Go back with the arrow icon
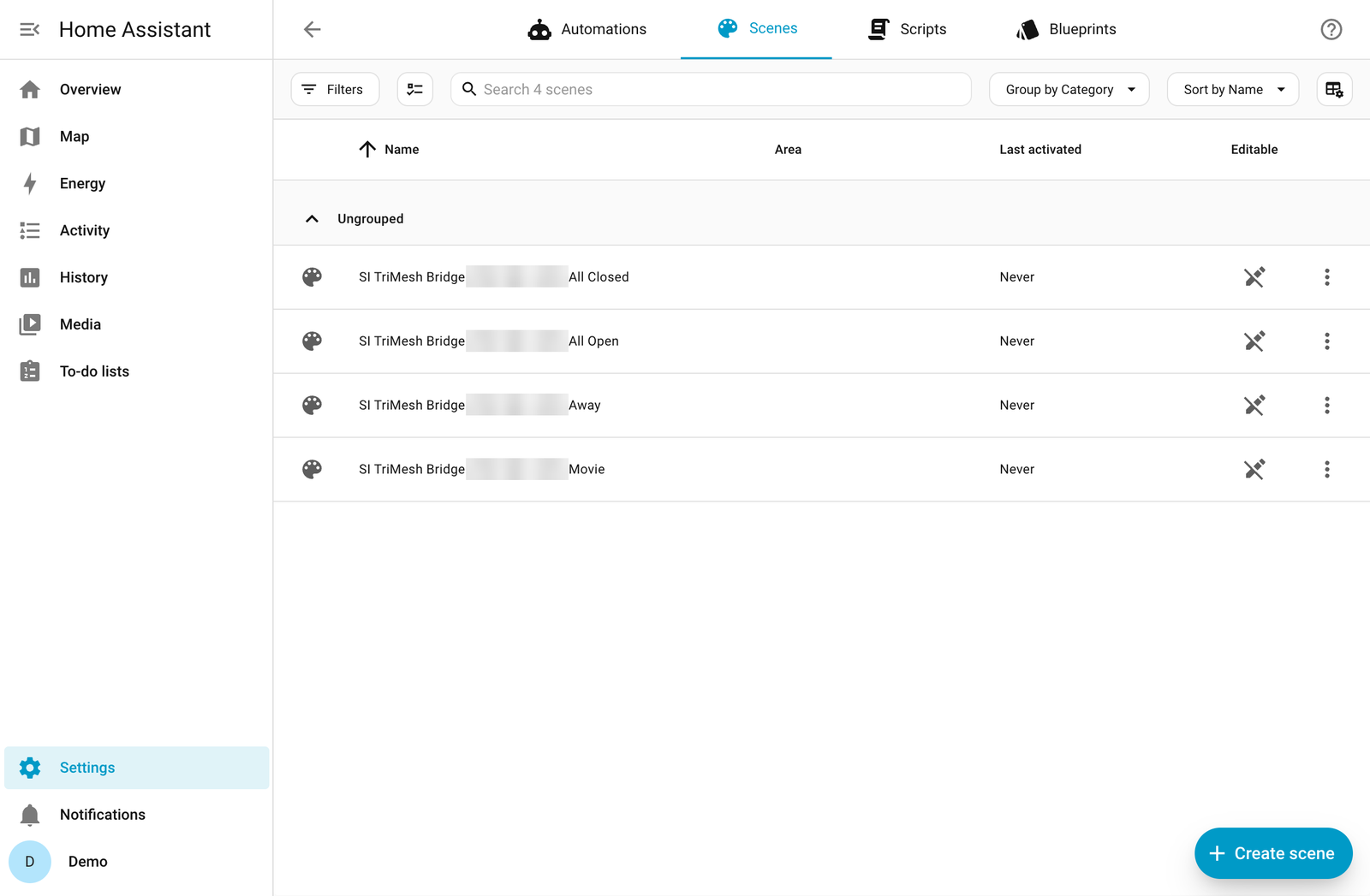The height and width of the screenshot is (896, 1370). pyautogui.click(x=313, y=30)
